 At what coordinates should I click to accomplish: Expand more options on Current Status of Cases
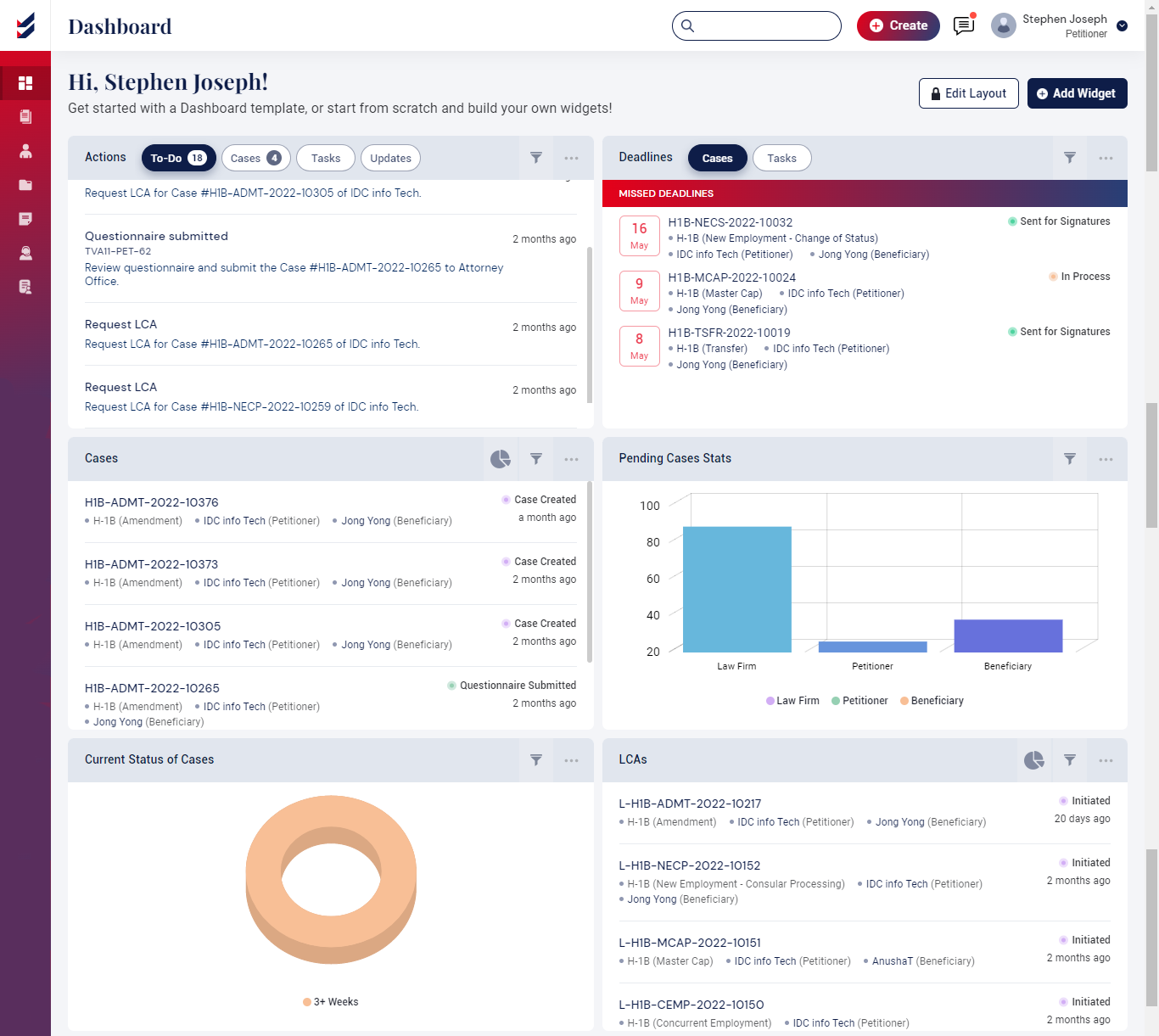click(572, 759)
